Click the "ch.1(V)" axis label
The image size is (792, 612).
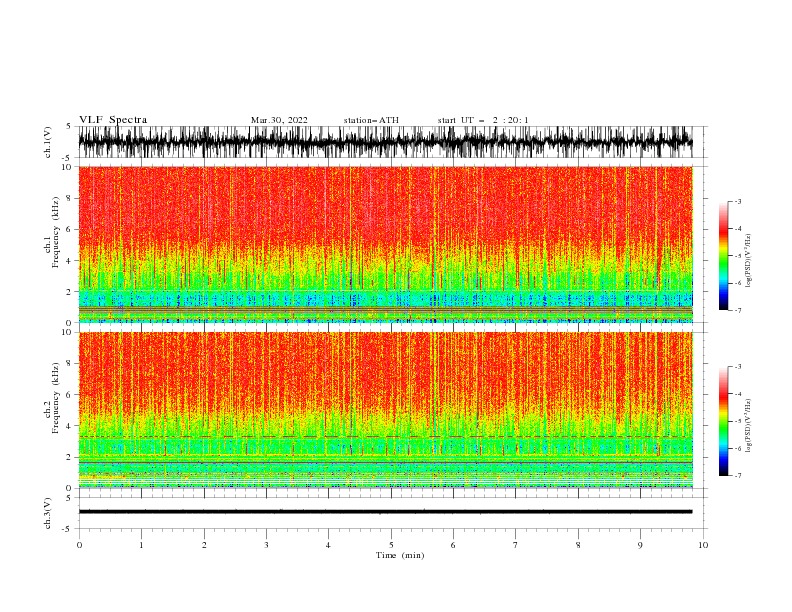click(48, 142)
